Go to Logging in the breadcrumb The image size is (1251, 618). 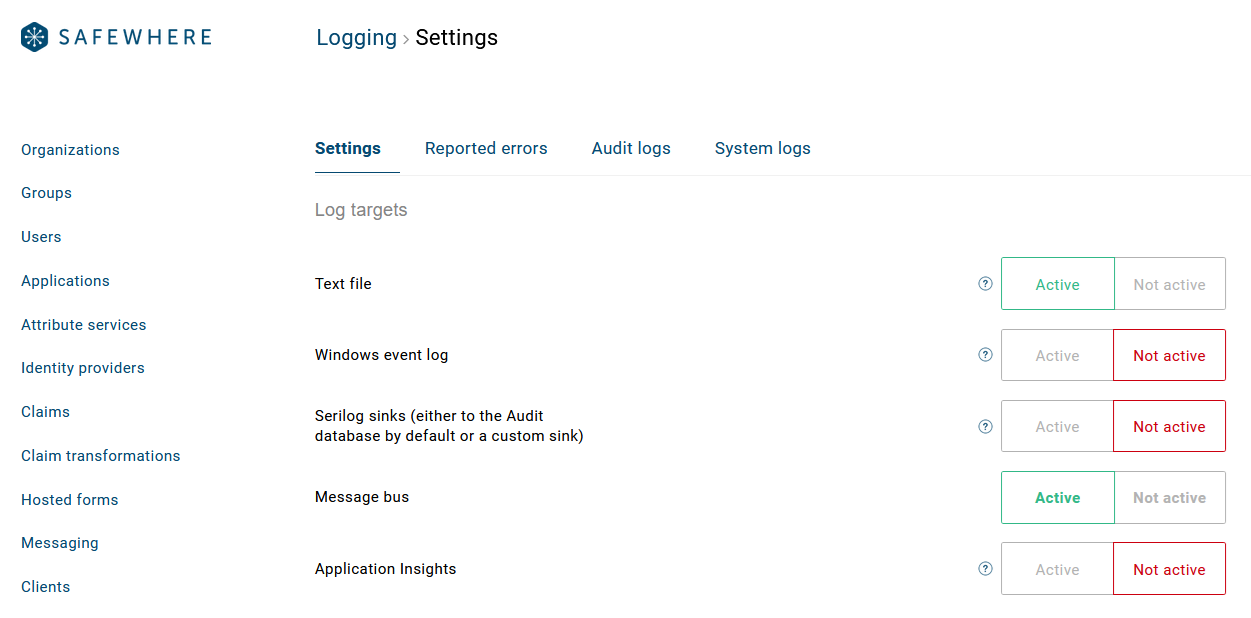click(x=356, y=38)
